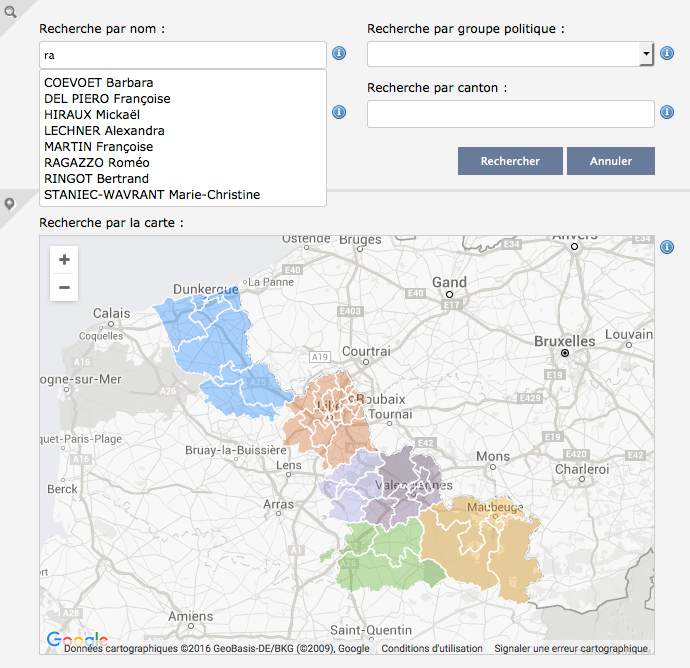Click the info icon beside canton search field
Image resolution: width=690 pixels, height=668 pixels.
click(x=667, y=112)
